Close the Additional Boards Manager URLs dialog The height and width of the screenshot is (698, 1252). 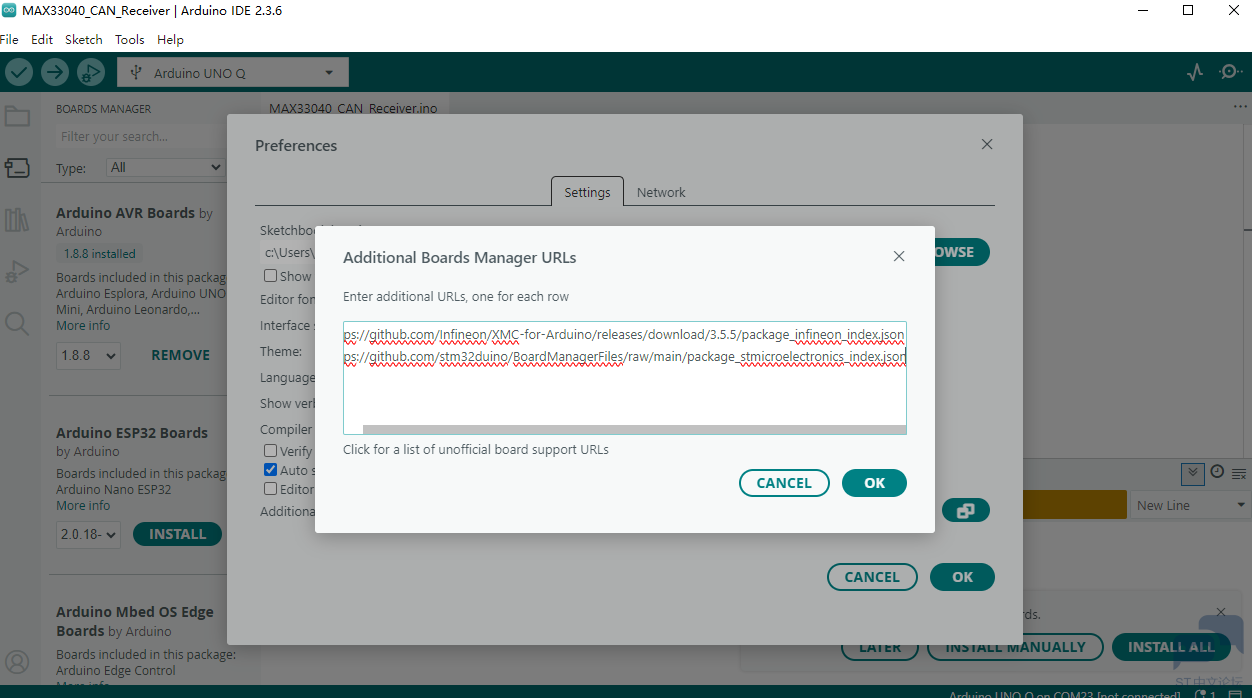pos(899,256)
